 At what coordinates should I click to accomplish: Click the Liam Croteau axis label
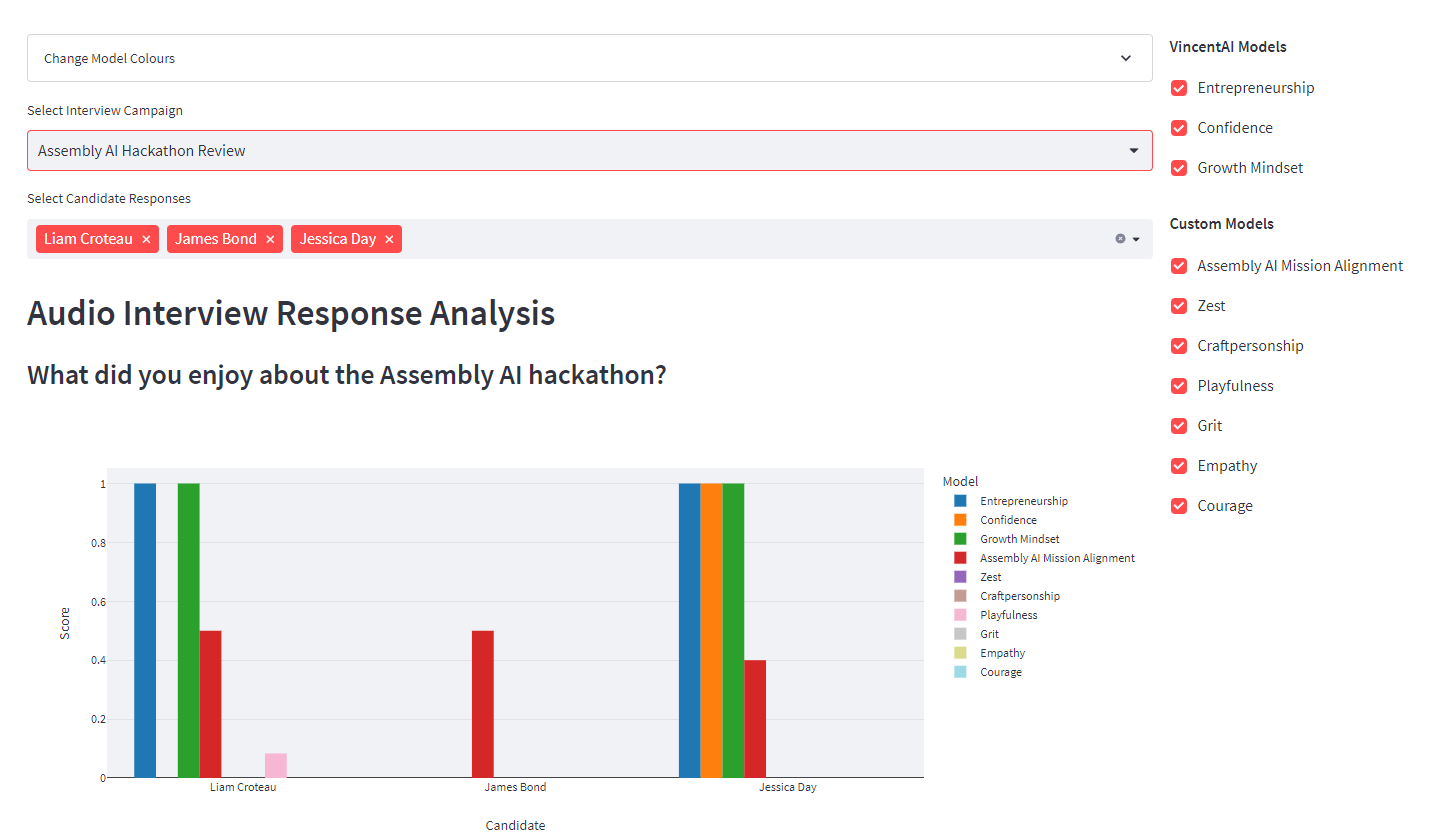pyautogui.click(x=243, y=787)
